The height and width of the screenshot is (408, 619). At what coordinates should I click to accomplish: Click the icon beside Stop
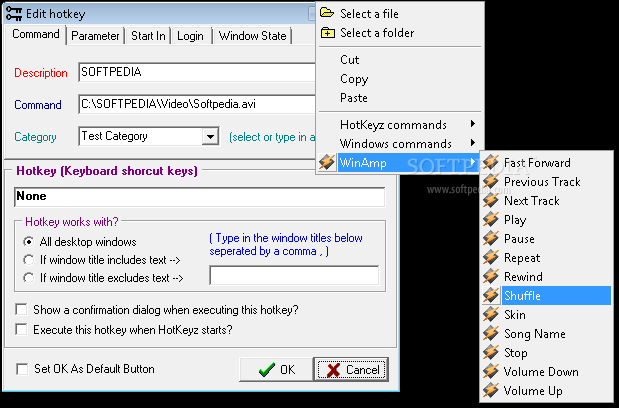491,352
